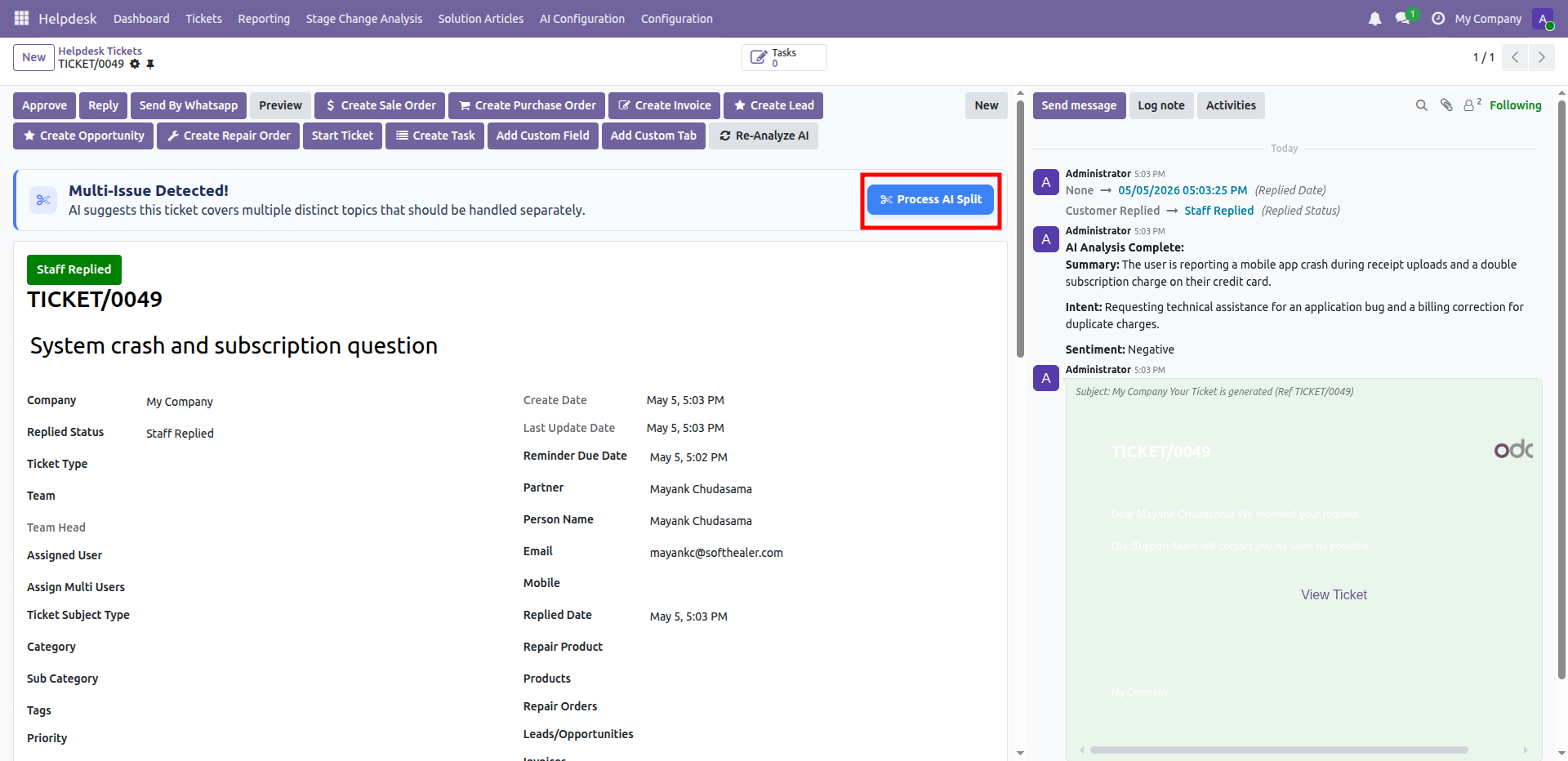
Task: Click Create Repair Order button
Action: [228, 136]
